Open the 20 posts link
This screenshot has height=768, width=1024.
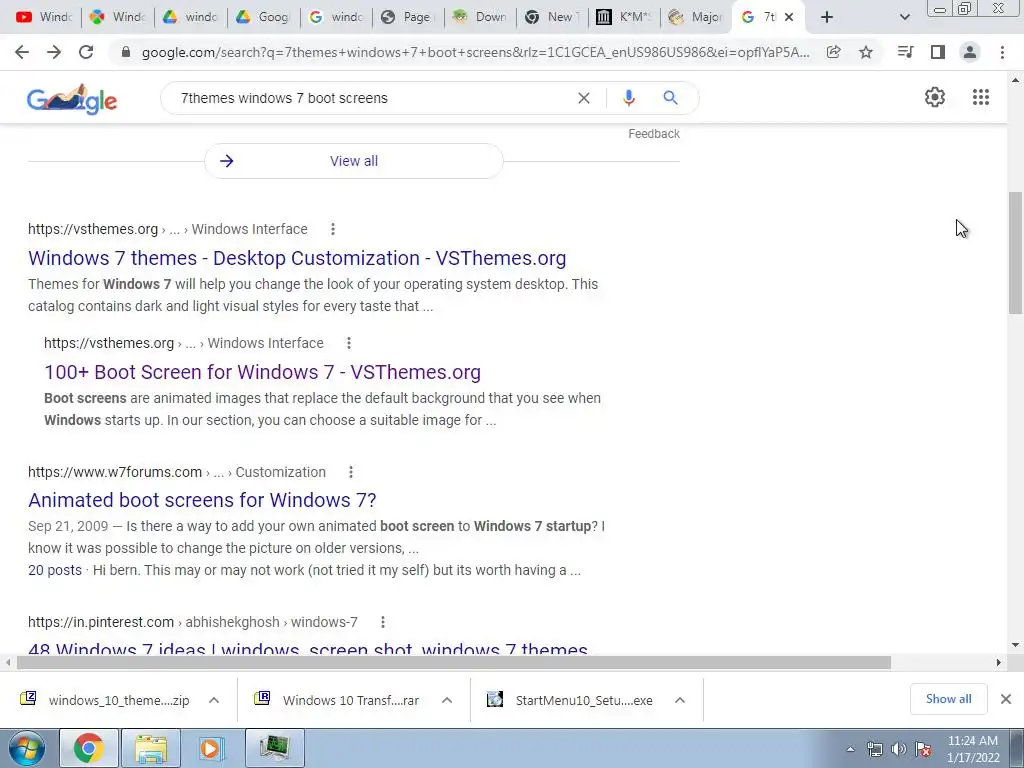point(55,570)
